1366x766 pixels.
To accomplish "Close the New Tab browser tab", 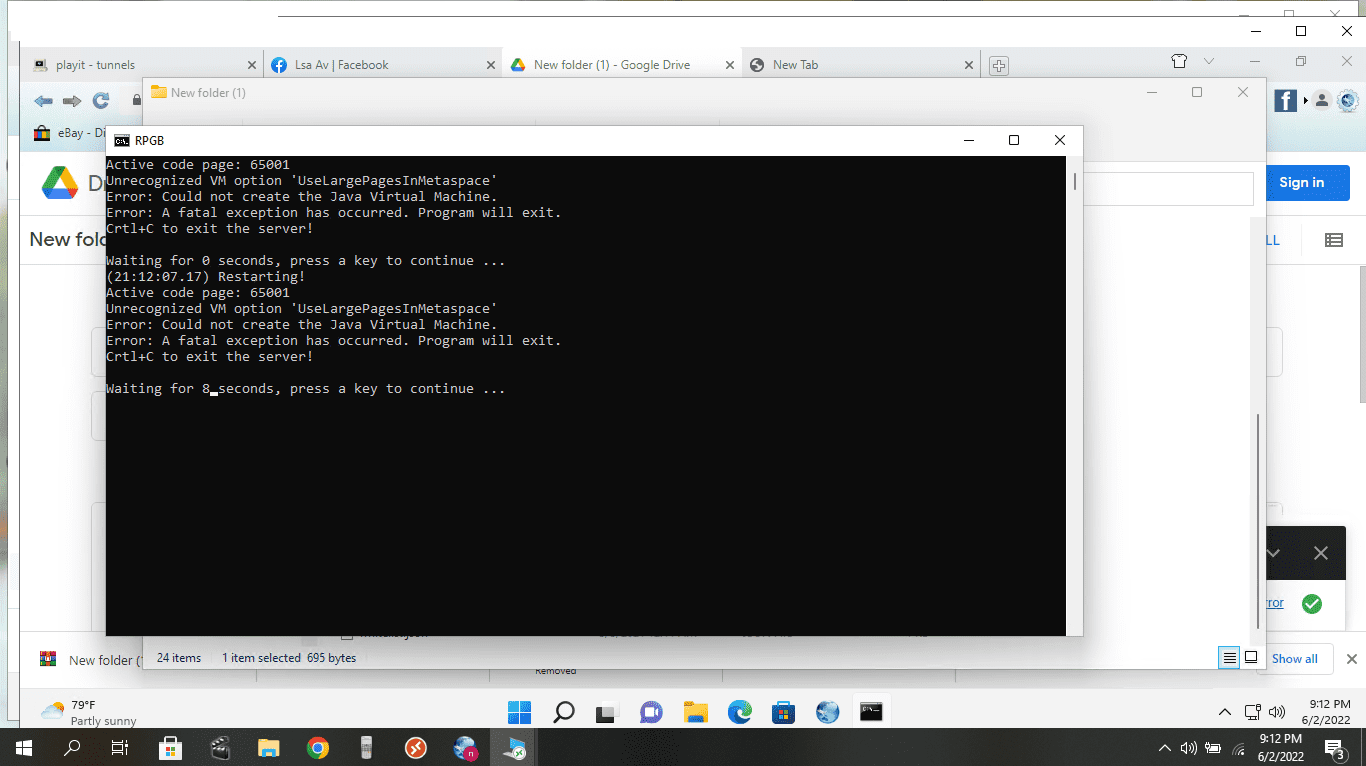I will coord(969,65).
